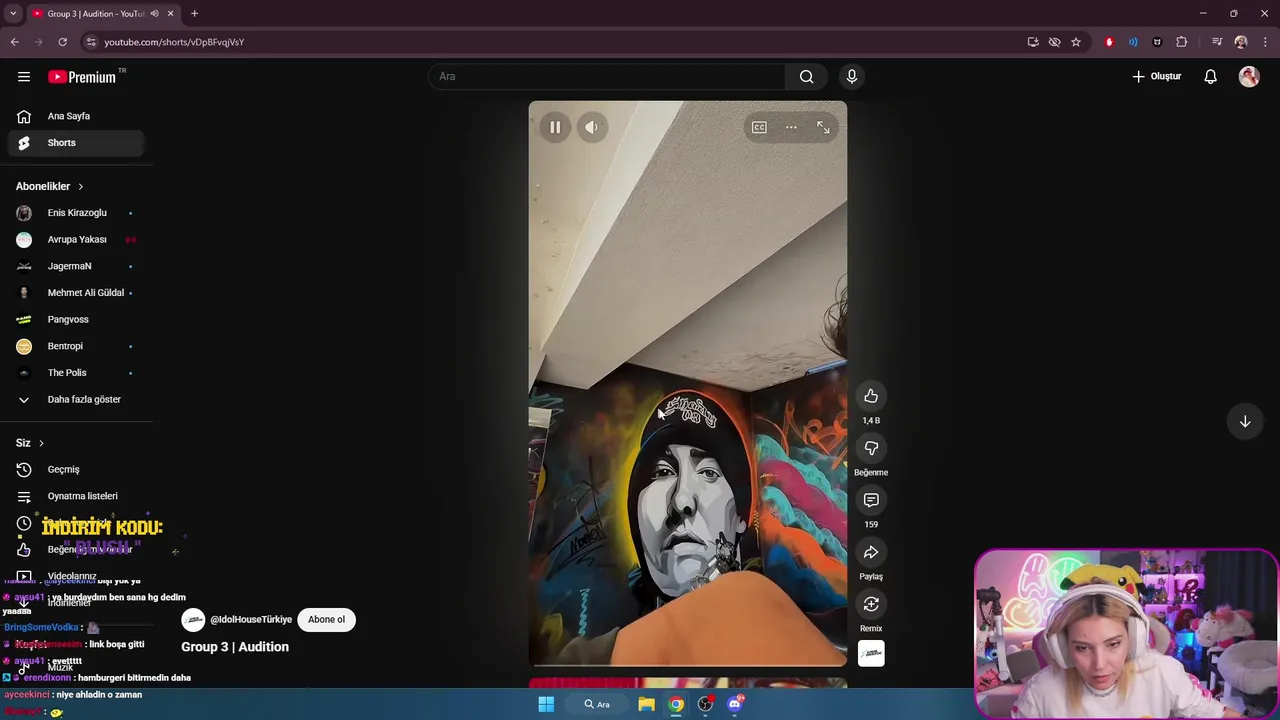Open a new browser tab
Viewport: 1280px width, 720px height.
(194, 14)
